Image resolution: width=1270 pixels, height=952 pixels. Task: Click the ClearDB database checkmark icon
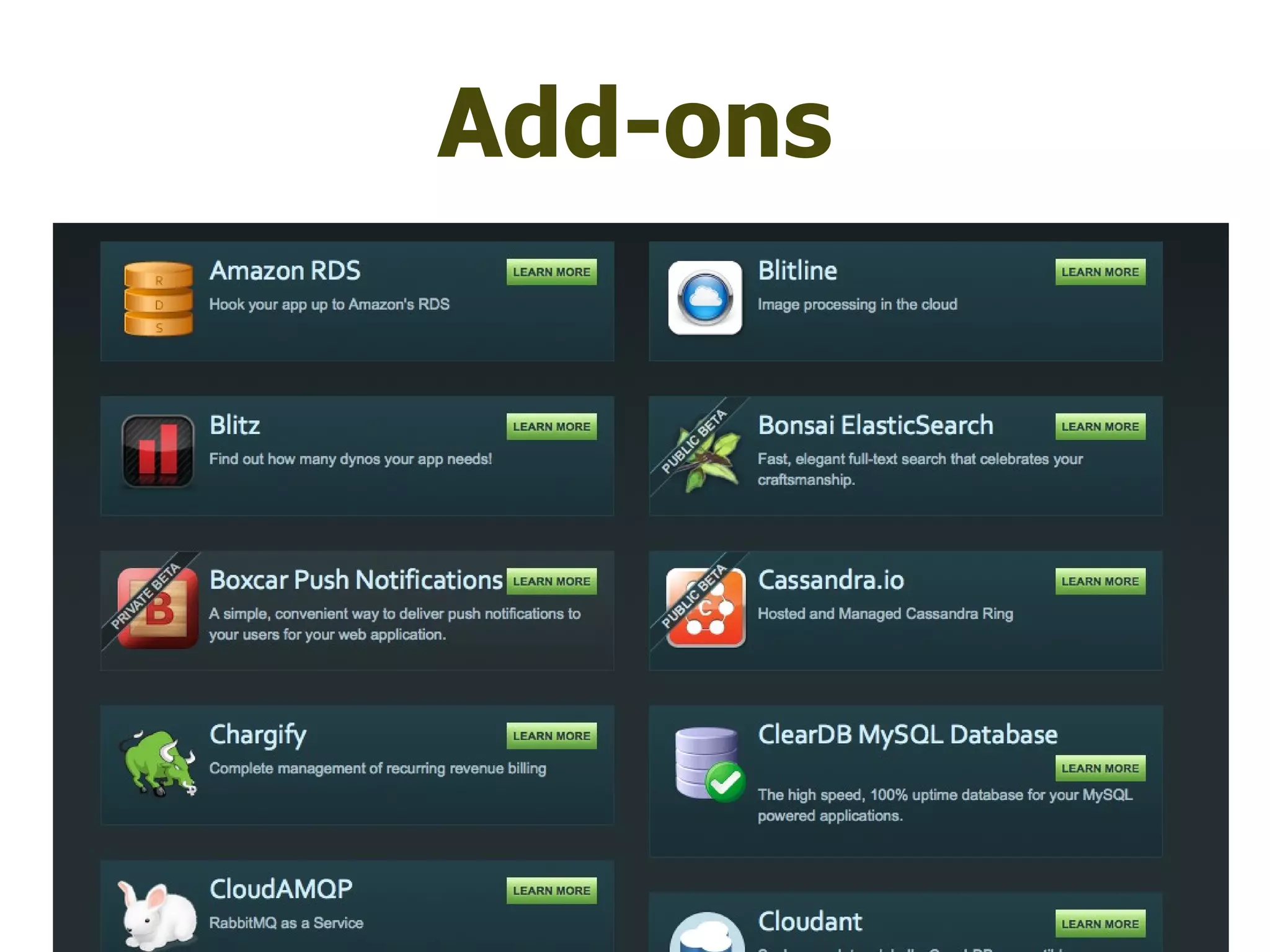tap(710, 764)
